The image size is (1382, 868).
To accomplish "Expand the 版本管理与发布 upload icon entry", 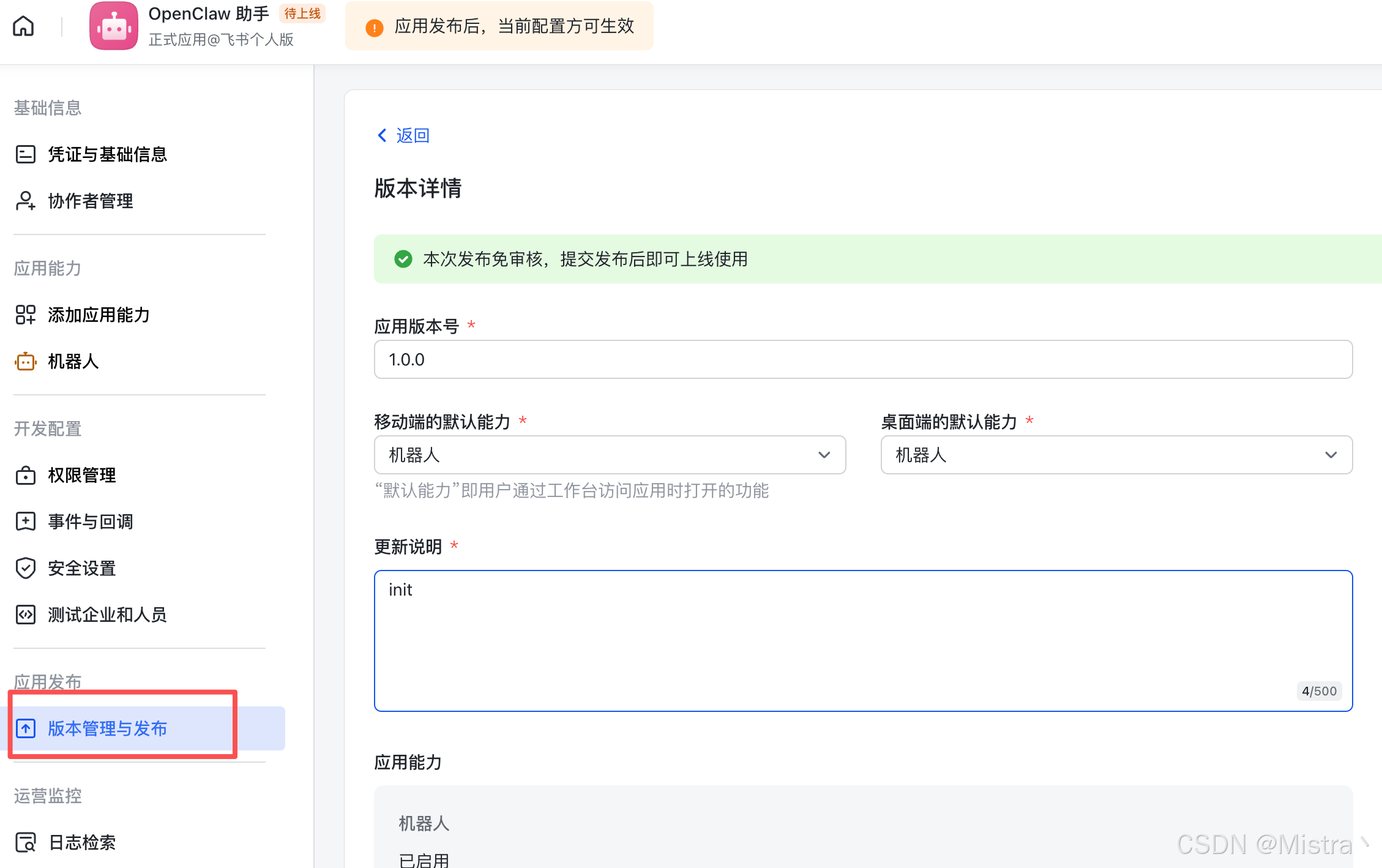I will [x=25, y=728].
